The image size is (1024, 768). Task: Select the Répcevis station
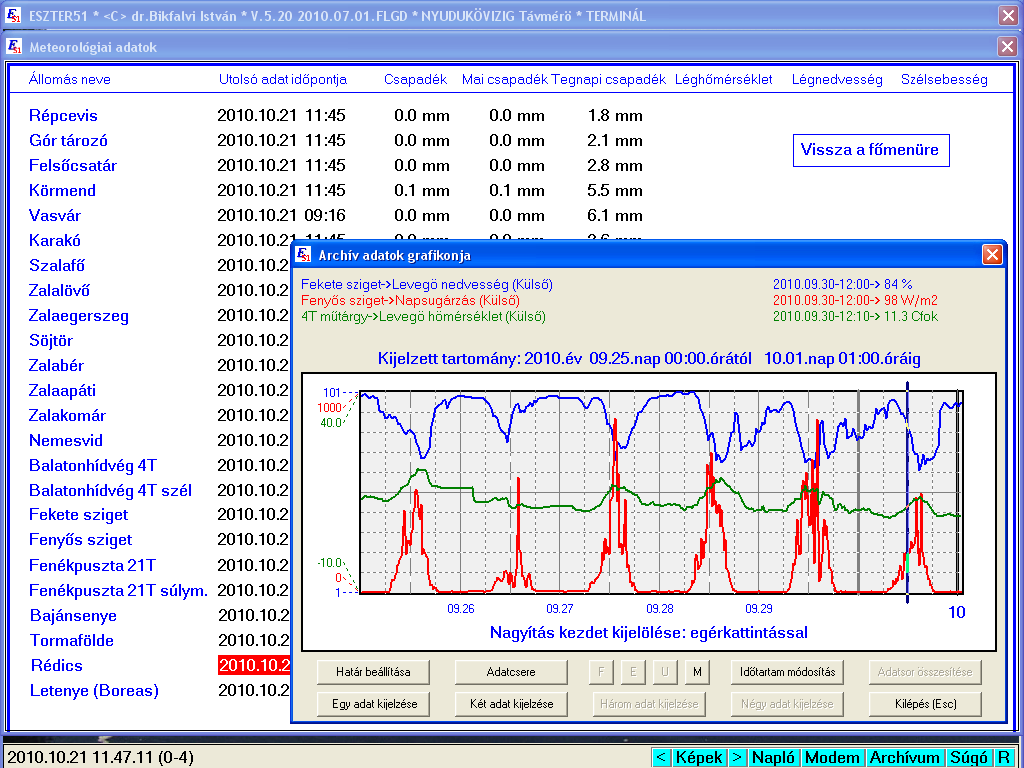click(63, 116)
